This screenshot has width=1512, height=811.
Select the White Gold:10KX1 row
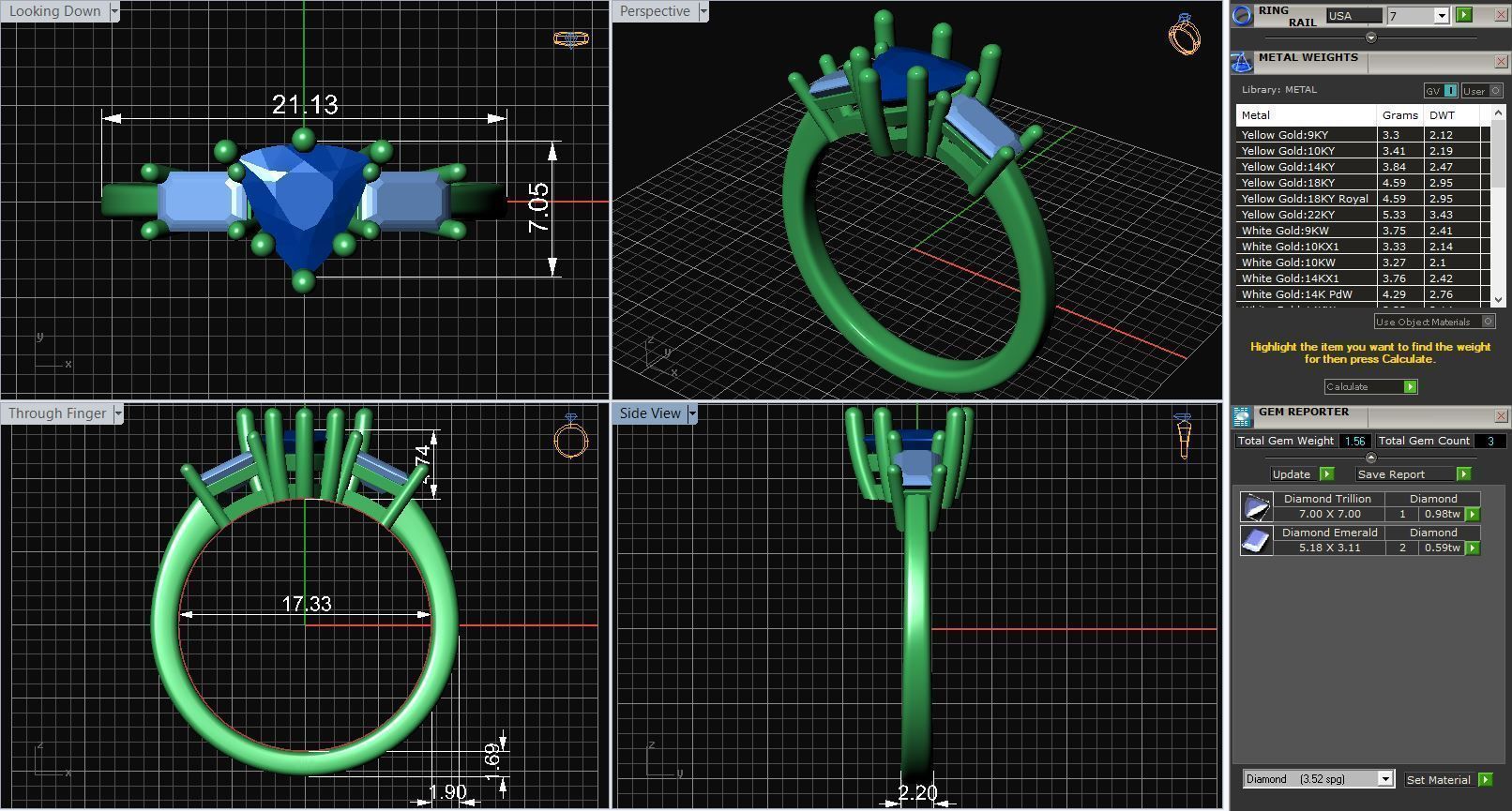(x=1363, y=247)
